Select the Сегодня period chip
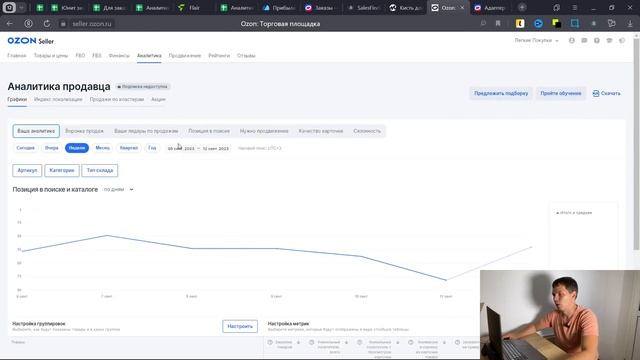 point(25,148)
